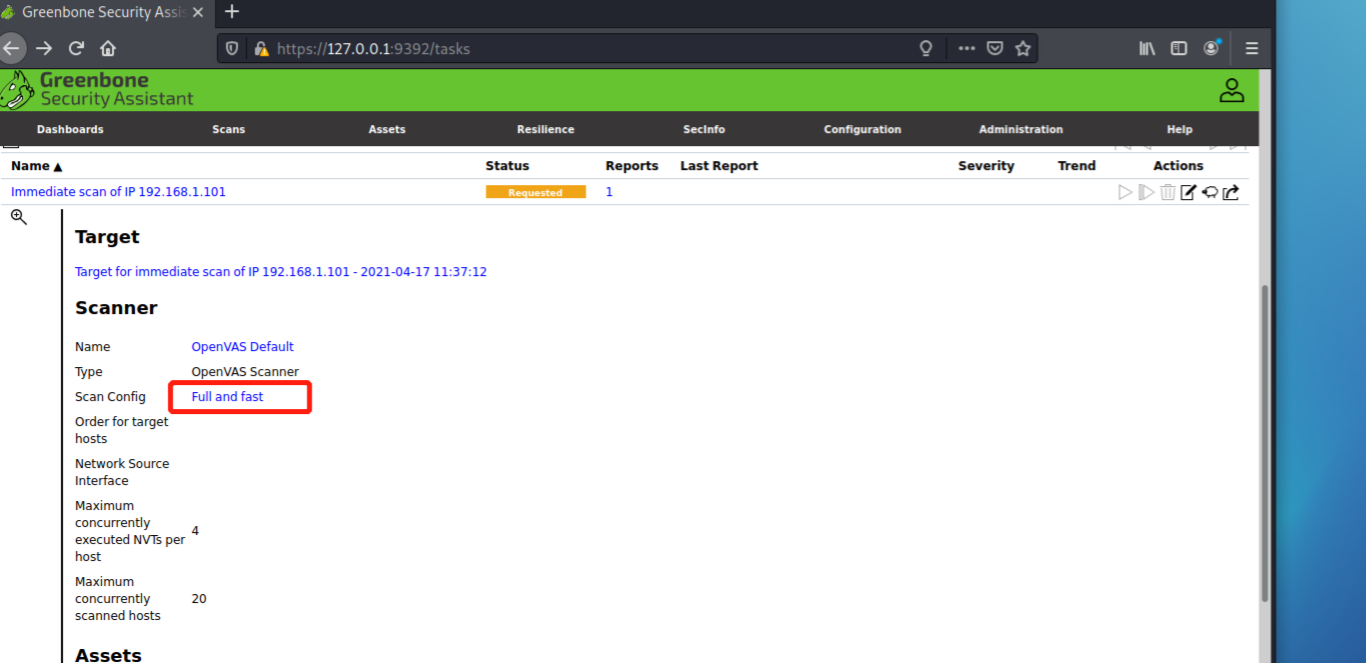The image size is (1366, 663).
Task: Open task 'Immediate scan of IP 192.168.1.101'
Action: click(118, 192)
